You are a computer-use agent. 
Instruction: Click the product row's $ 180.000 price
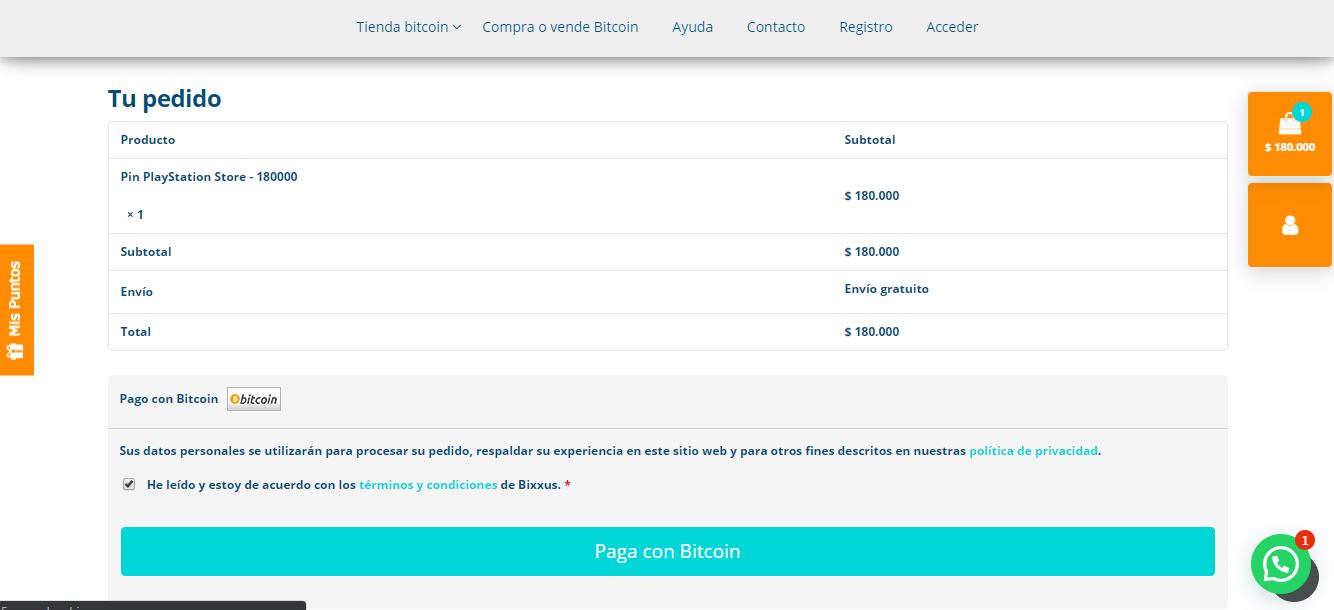872,196
